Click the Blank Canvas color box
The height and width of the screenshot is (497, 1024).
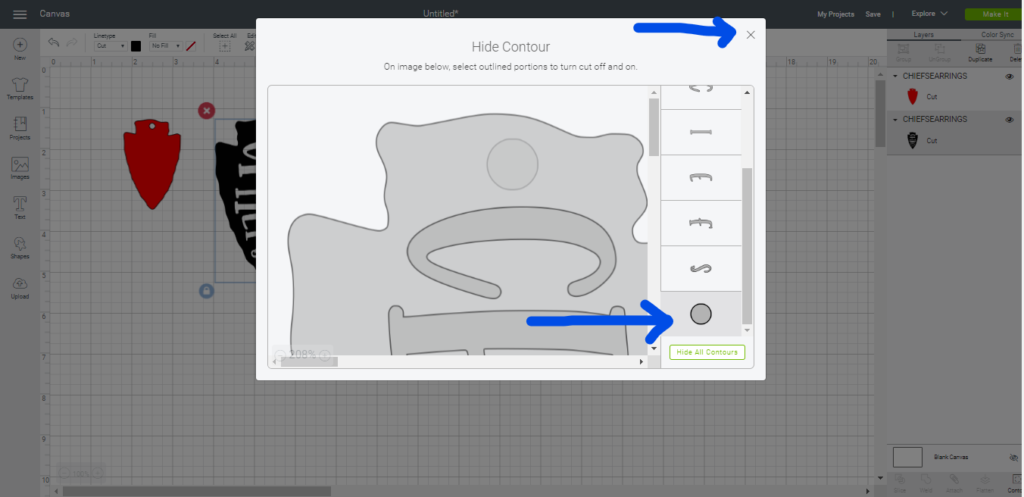coord(907,457)
